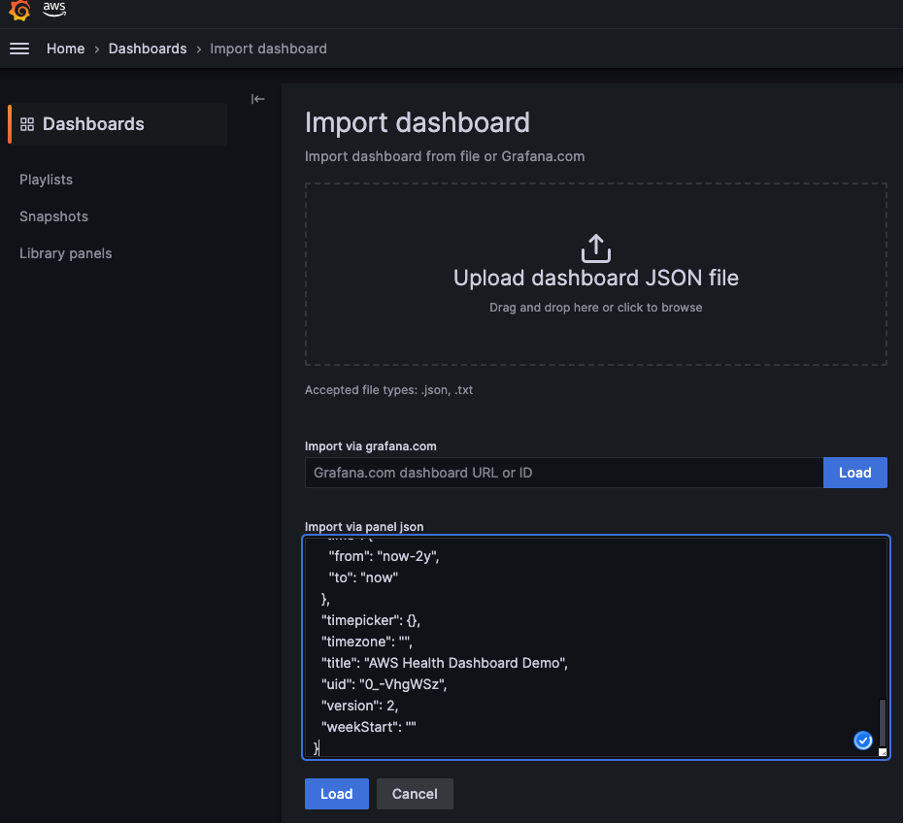Click the blue checkmark icon in the JSON editor

click(862, 740)
